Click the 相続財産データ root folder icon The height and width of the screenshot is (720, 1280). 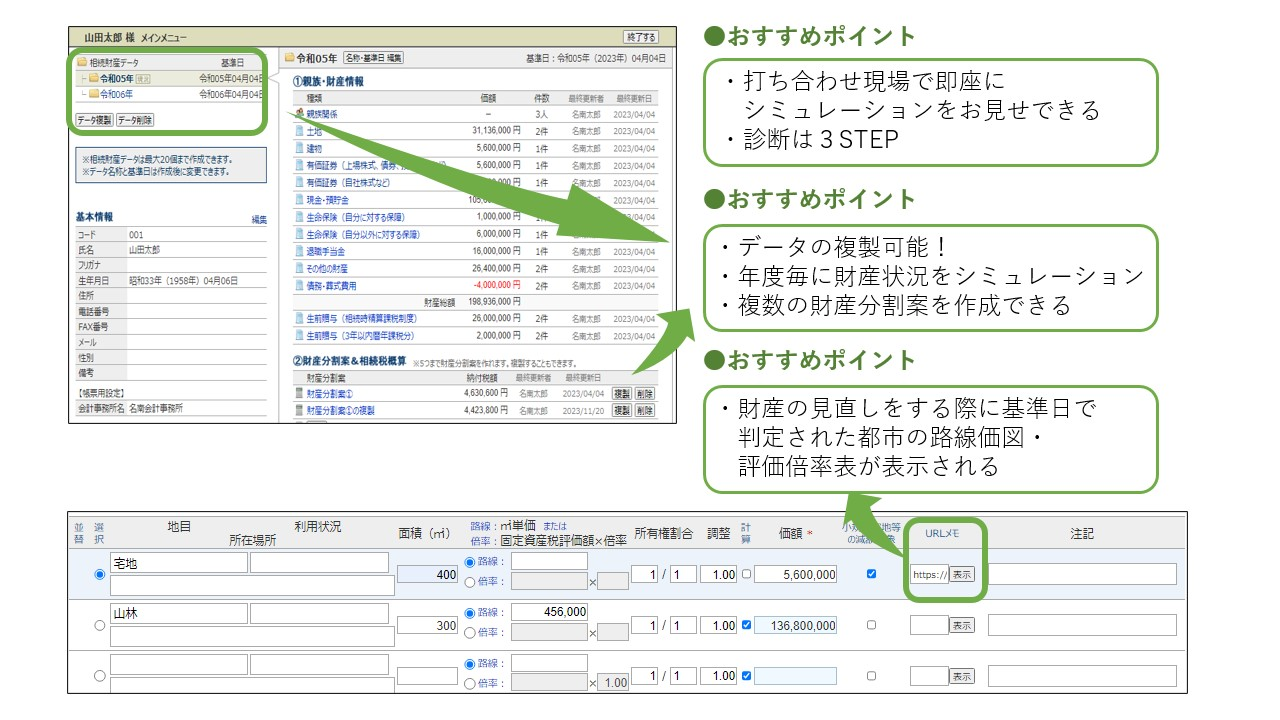83,62
